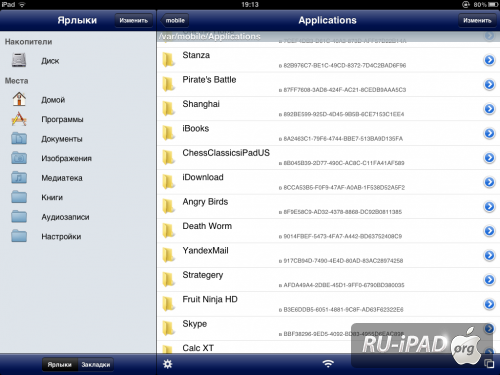This screenshot has height=375, width=500.
Task: Select the Книги shortcut label
Action: (x=52, y=197)
